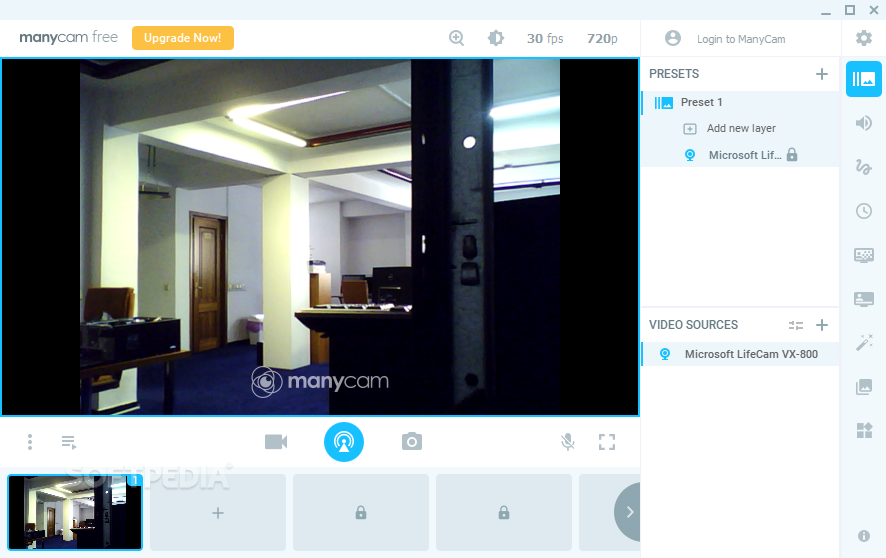Maximize the ManyCam window
This screenshot has width=886, height=558.
tap(850, 10)
